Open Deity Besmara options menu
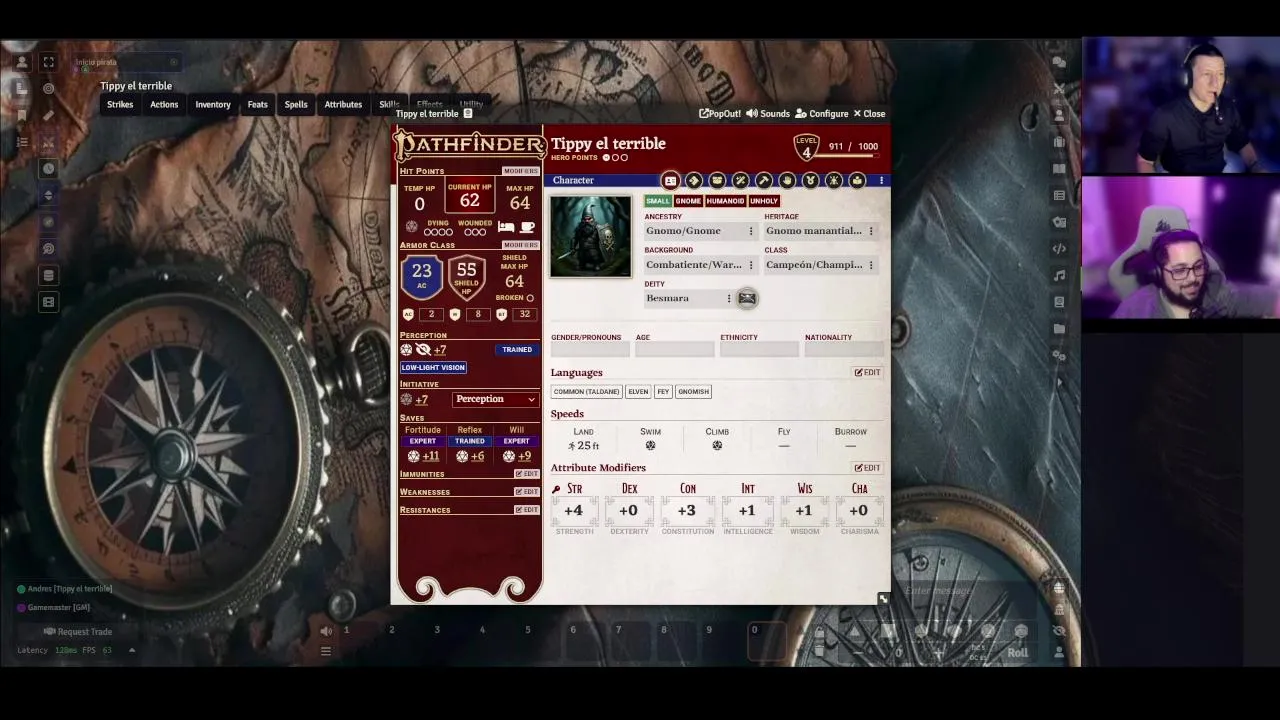1280x720 pixels. [729, 298]
